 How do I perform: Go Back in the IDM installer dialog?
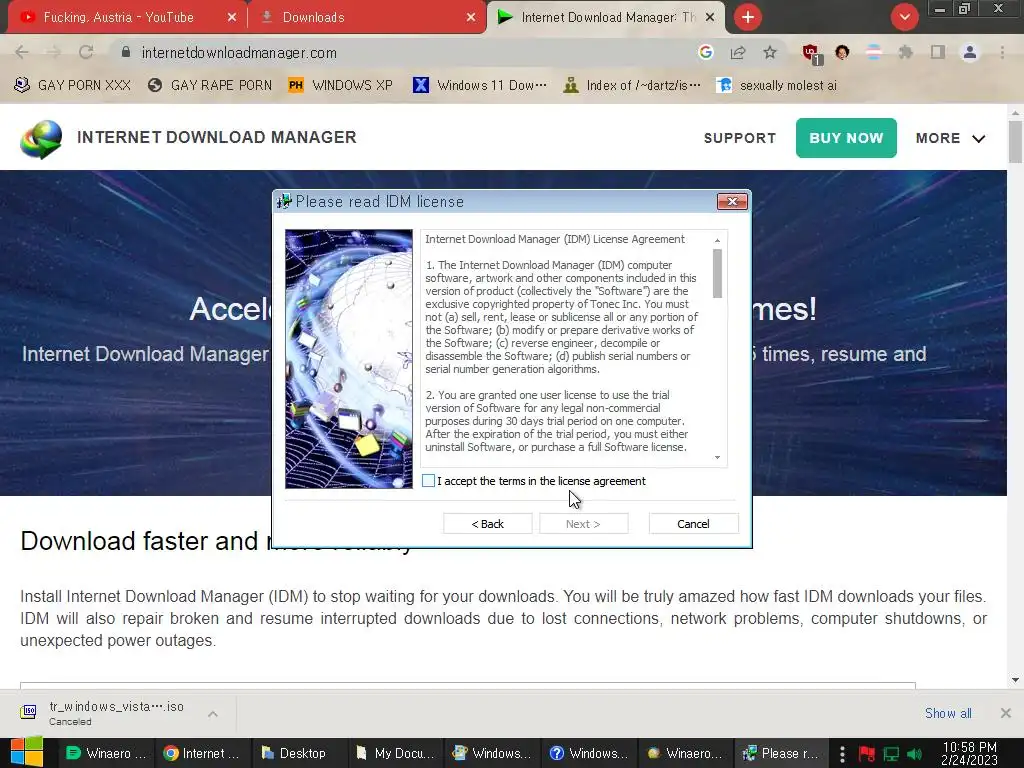[487, 524]
